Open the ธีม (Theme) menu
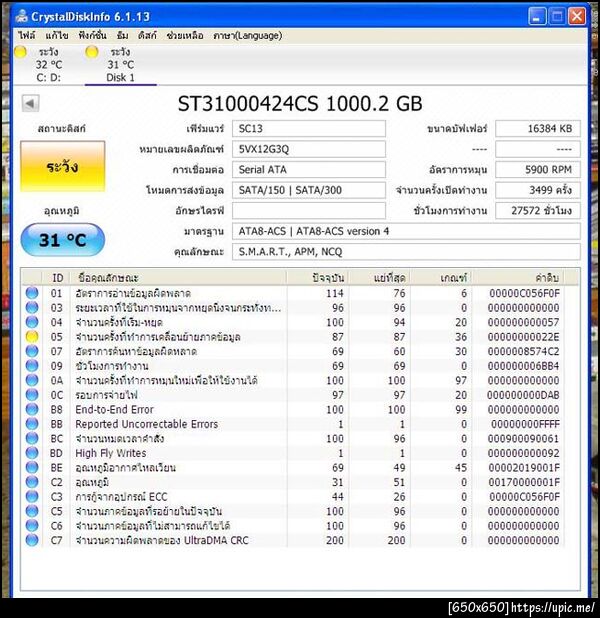The image size is (600, 618). point(123,35)
